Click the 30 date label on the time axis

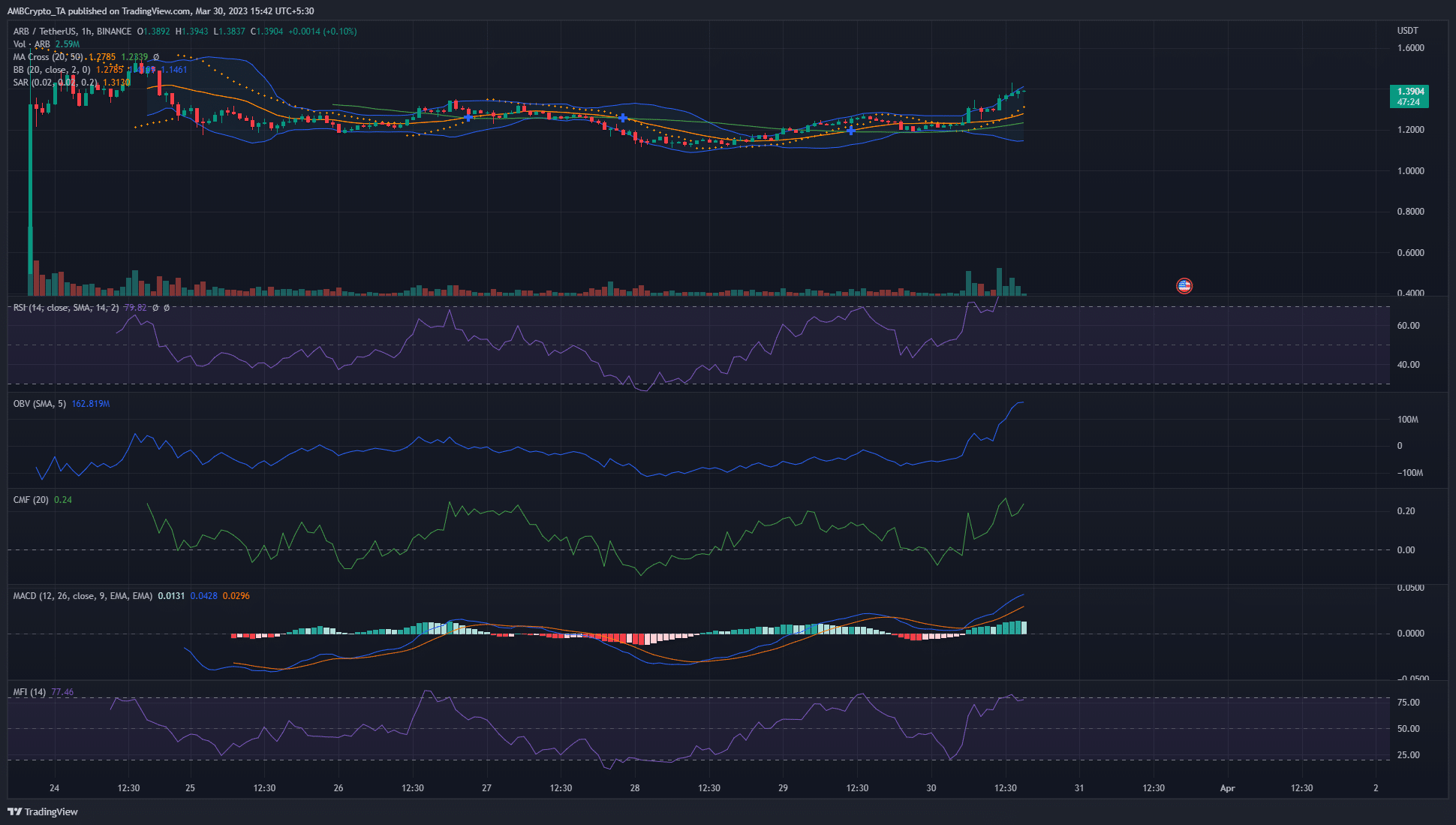click(931, 788)
